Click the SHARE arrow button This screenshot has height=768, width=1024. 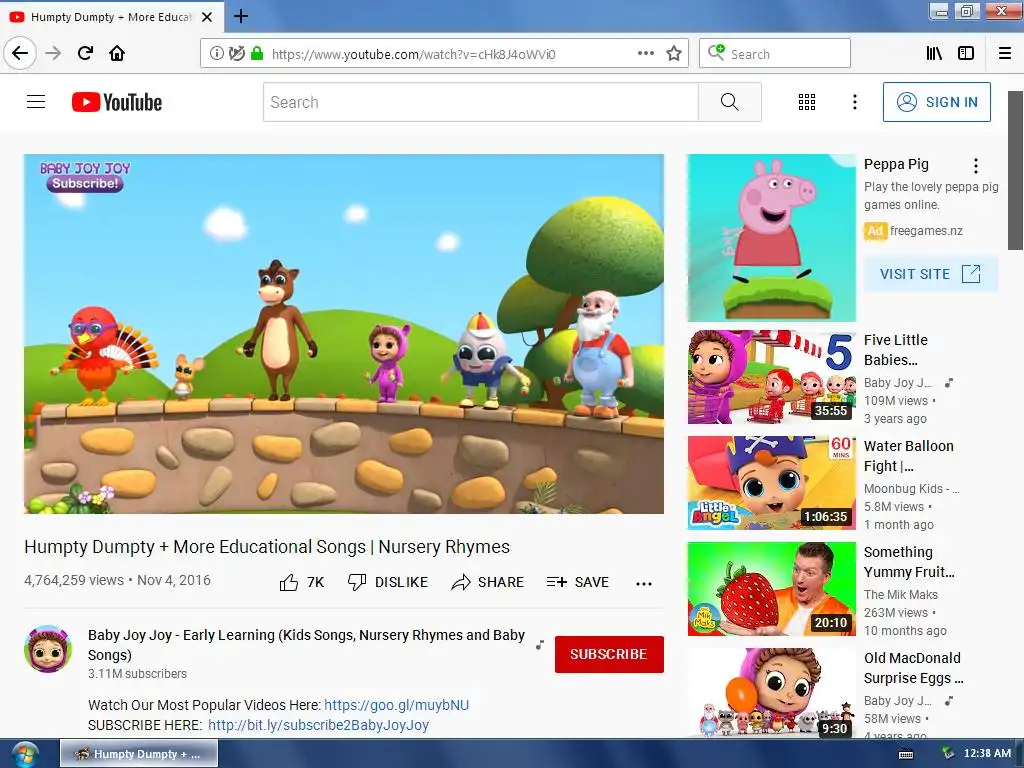coord(487,582)
